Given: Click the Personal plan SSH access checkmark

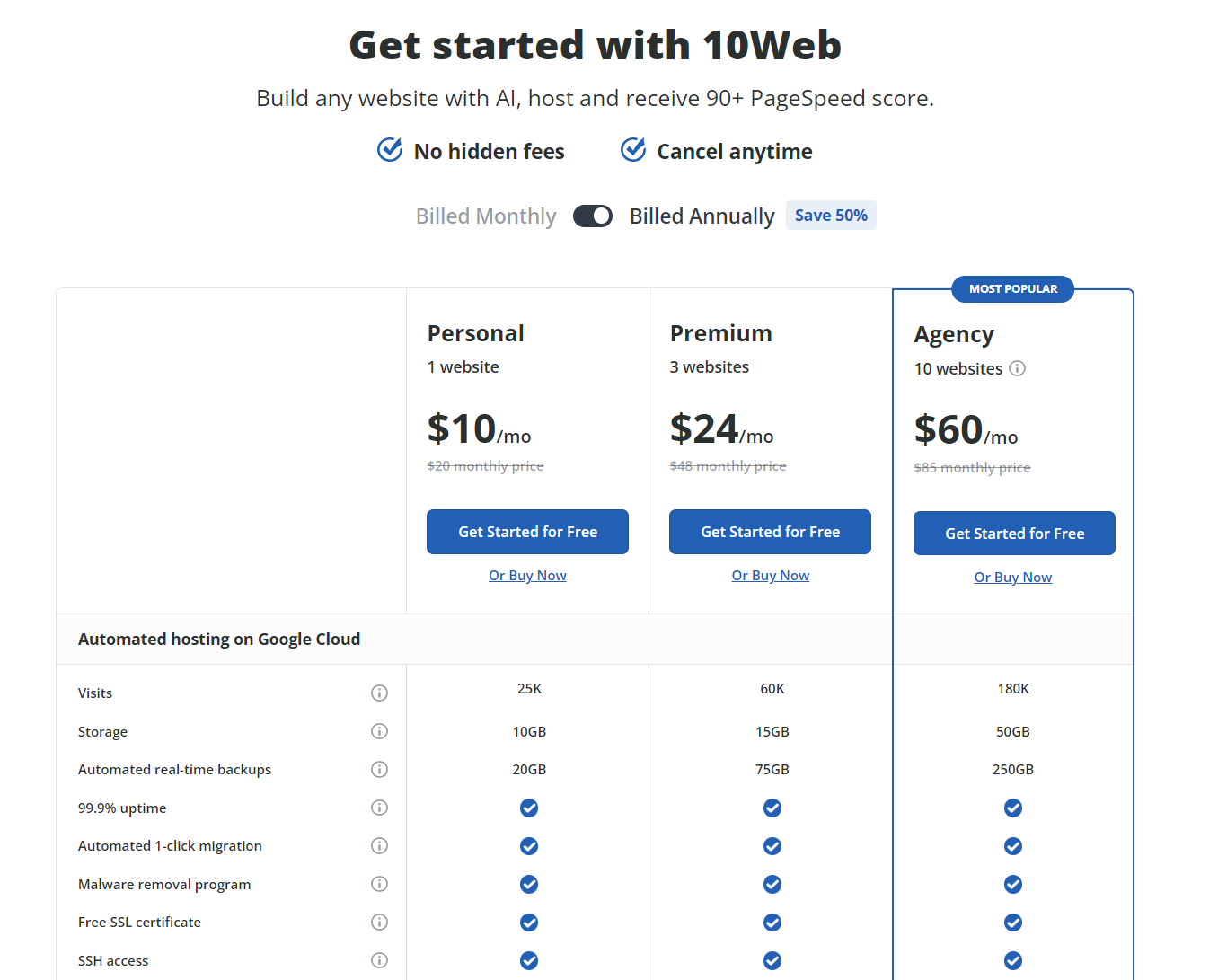Looking at the screenshot, I should pyautogui.click(x=528, y=960).
